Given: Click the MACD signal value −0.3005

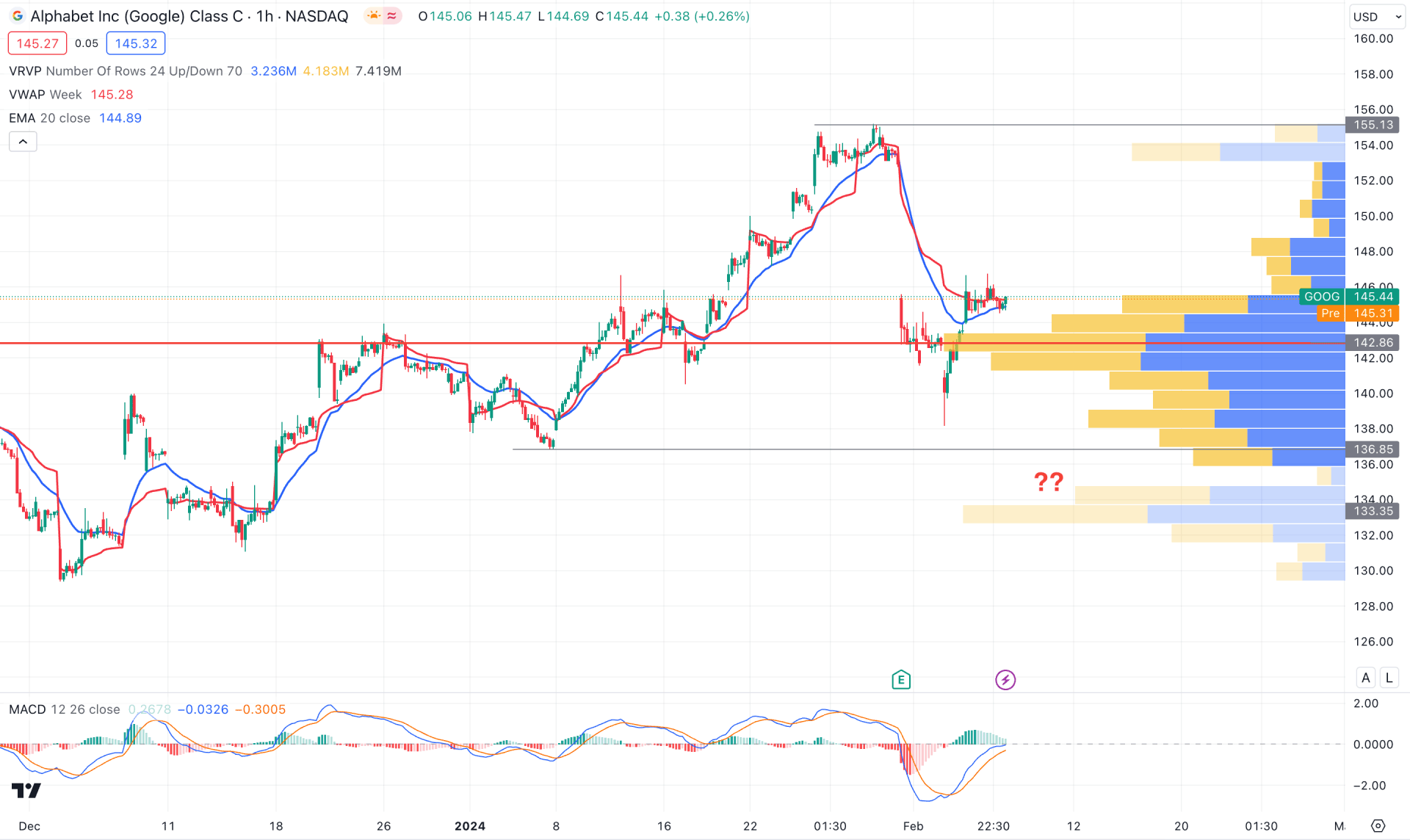Looking at the screenshot, I should point(260,709).
